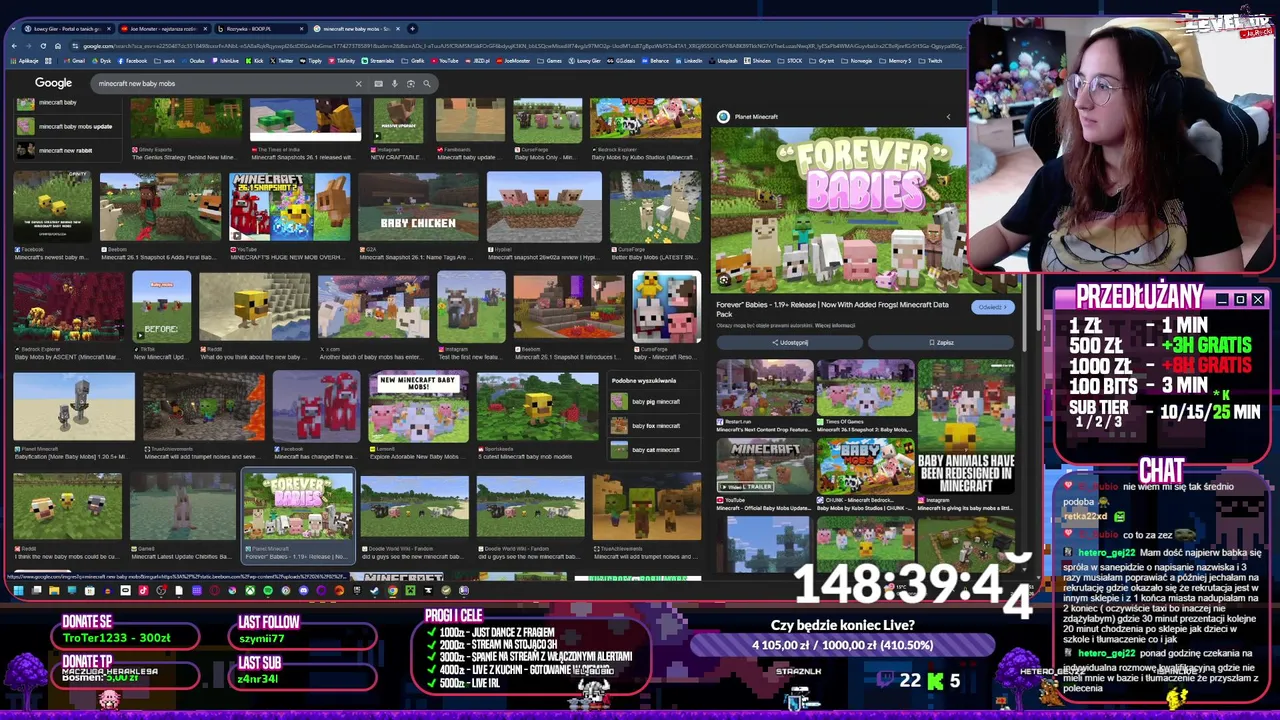Screen dimensions: 1280x720
Task: Open the Twitch bookmark in bookmarks bar
Action: [x=930, y=61]
